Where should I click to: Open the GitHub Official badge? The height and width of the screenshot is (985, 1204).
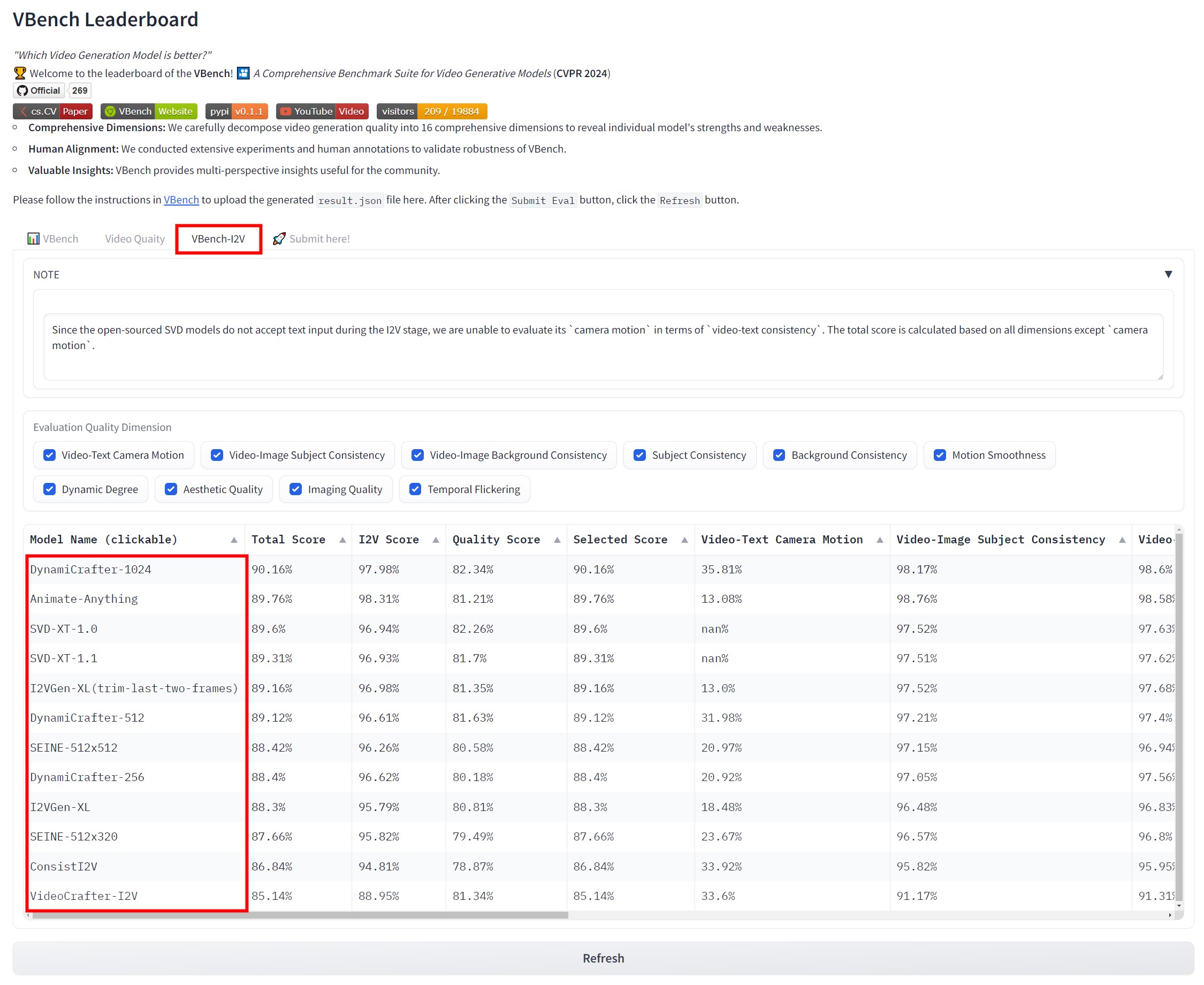(39, 90)
